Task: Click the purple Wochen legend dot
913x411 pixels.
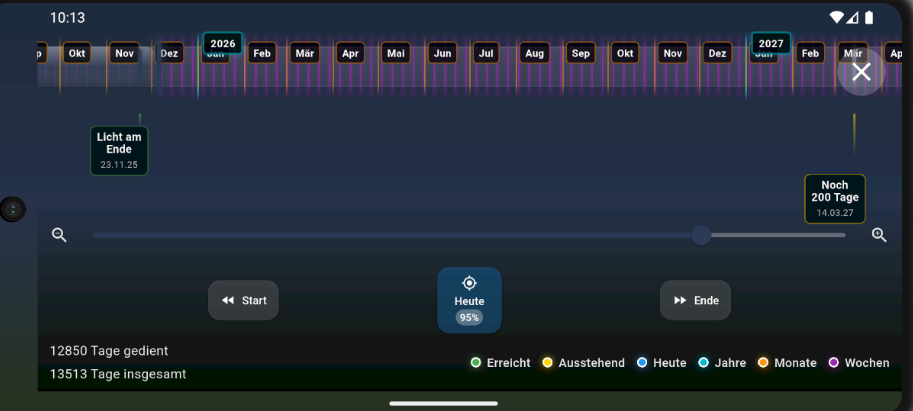Action: [x=834, y=363]
